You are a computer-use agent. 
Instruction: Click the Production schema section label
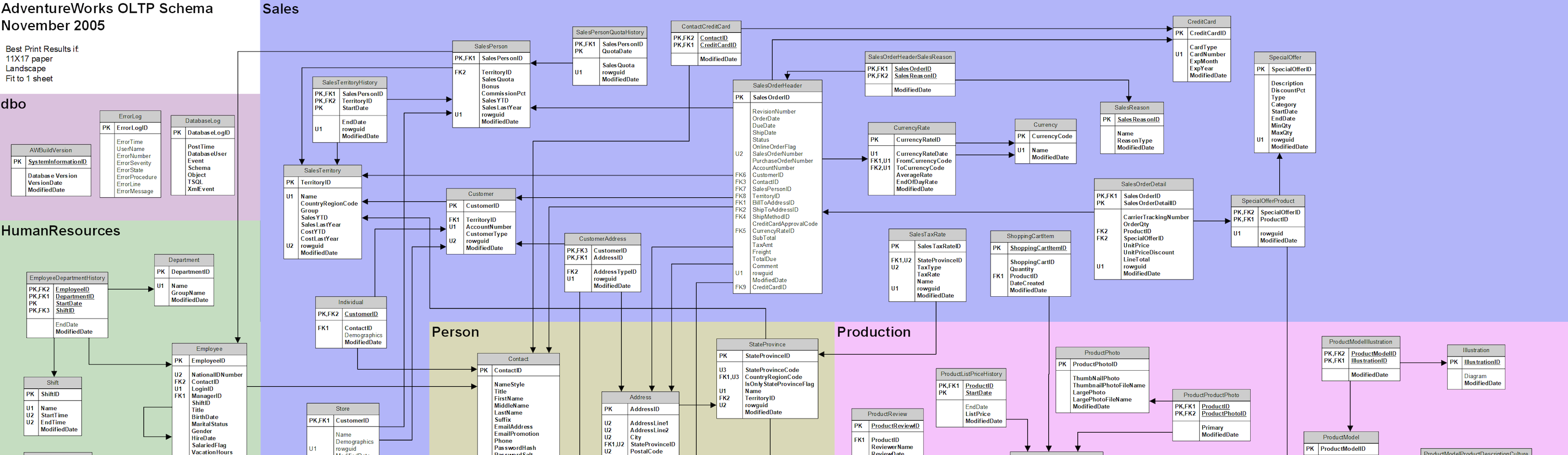[x=873, y=332]
